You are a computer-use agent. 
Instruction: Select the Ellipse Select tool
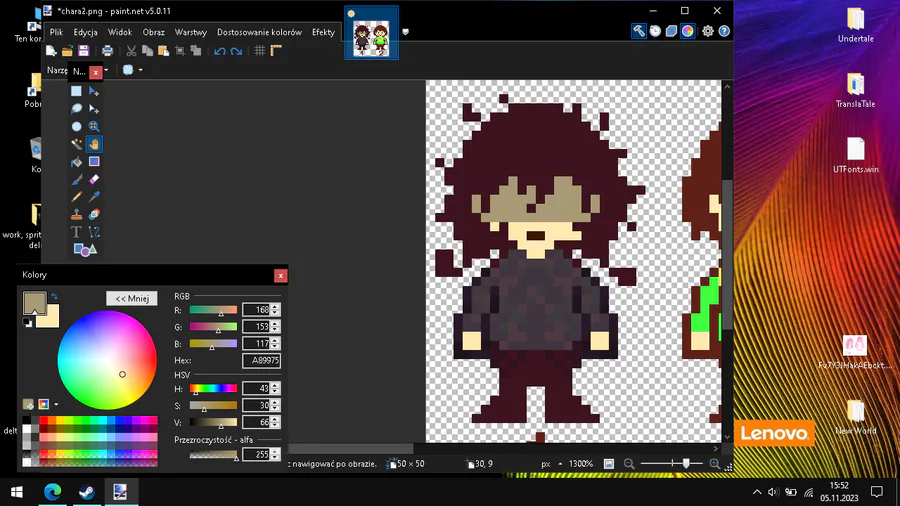coord(76,127)
